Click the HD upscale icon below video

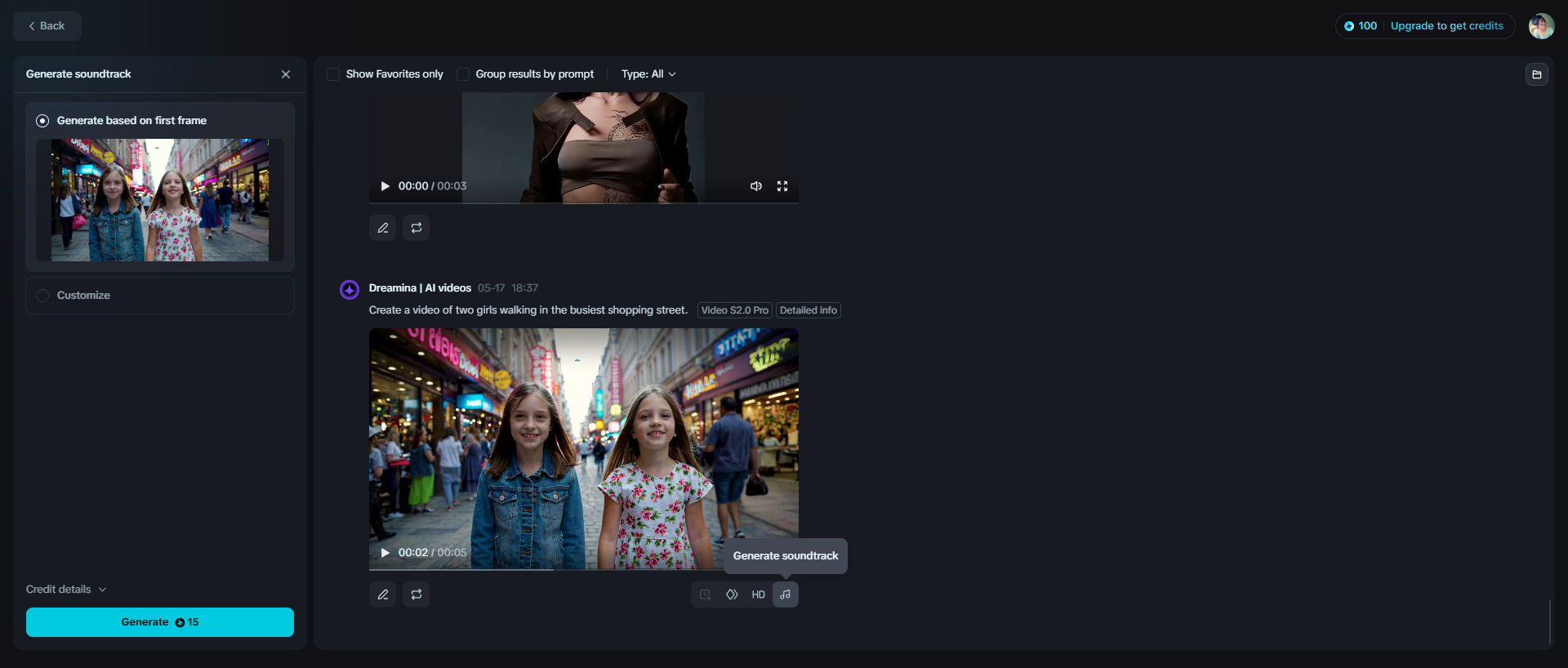click(758, 595)
